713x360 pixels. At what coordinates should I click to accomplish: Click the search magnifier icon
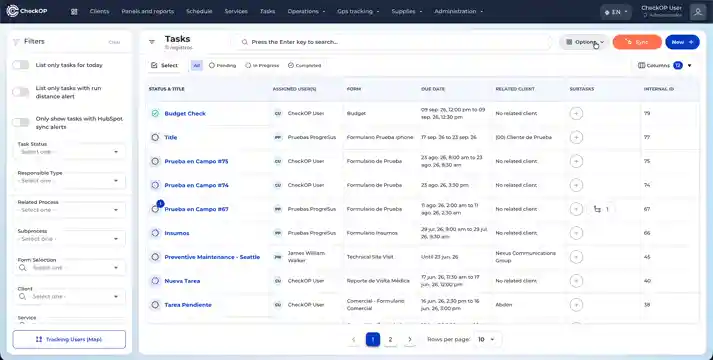[245, 42]
